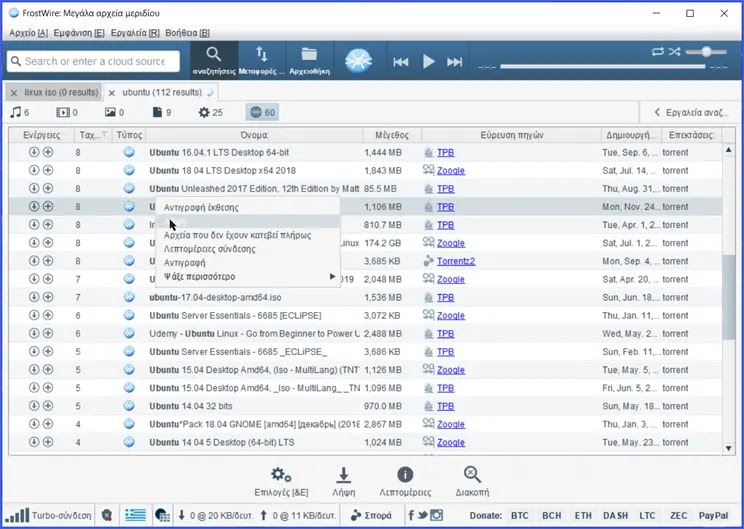Click the Σπορά seeding status button
Image resolution: width=744 pixels, height=529 pixels.
371,515
